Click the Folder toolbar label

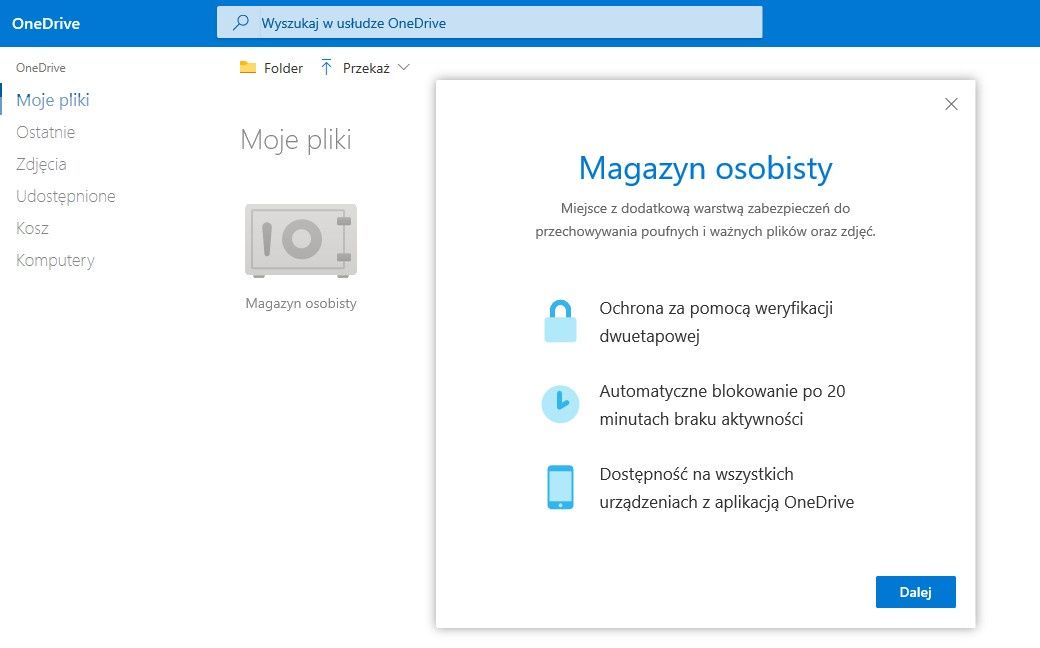283,68
